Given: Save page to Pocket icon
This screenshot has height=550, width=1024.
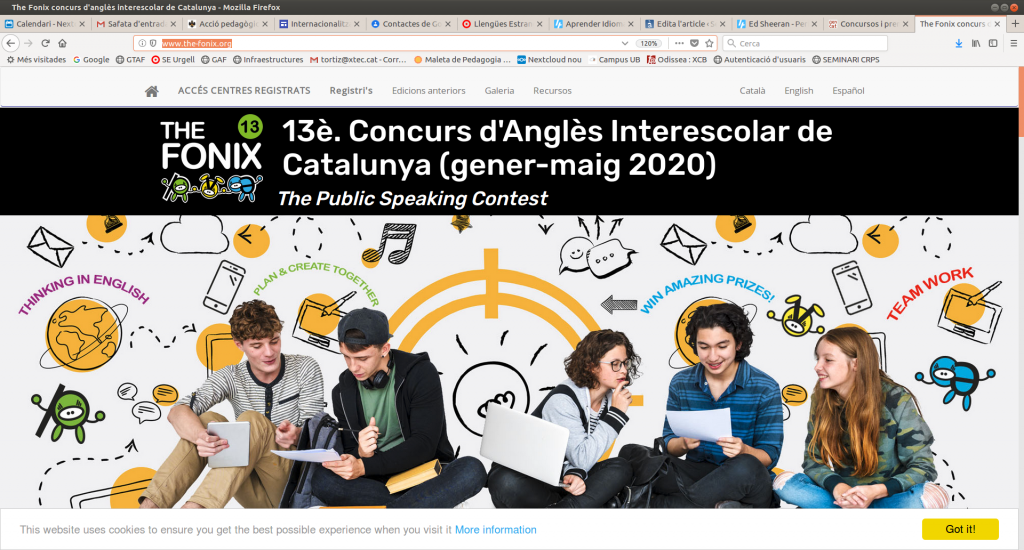Looking at the screenshot, I should coord(694,43).
